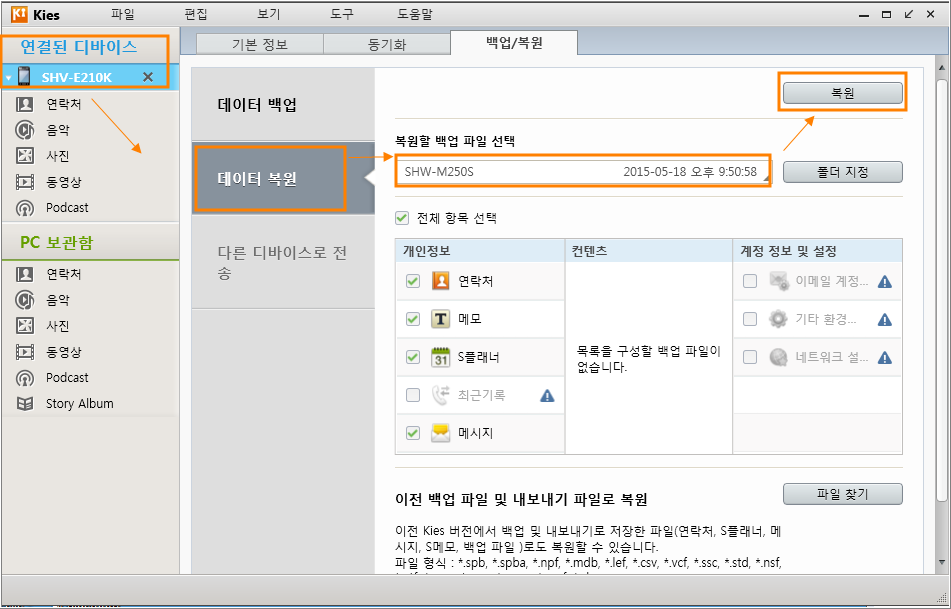Select 다른 디바이스로 전송 section
Screen dimensions: 951x609
pos(283,262)
